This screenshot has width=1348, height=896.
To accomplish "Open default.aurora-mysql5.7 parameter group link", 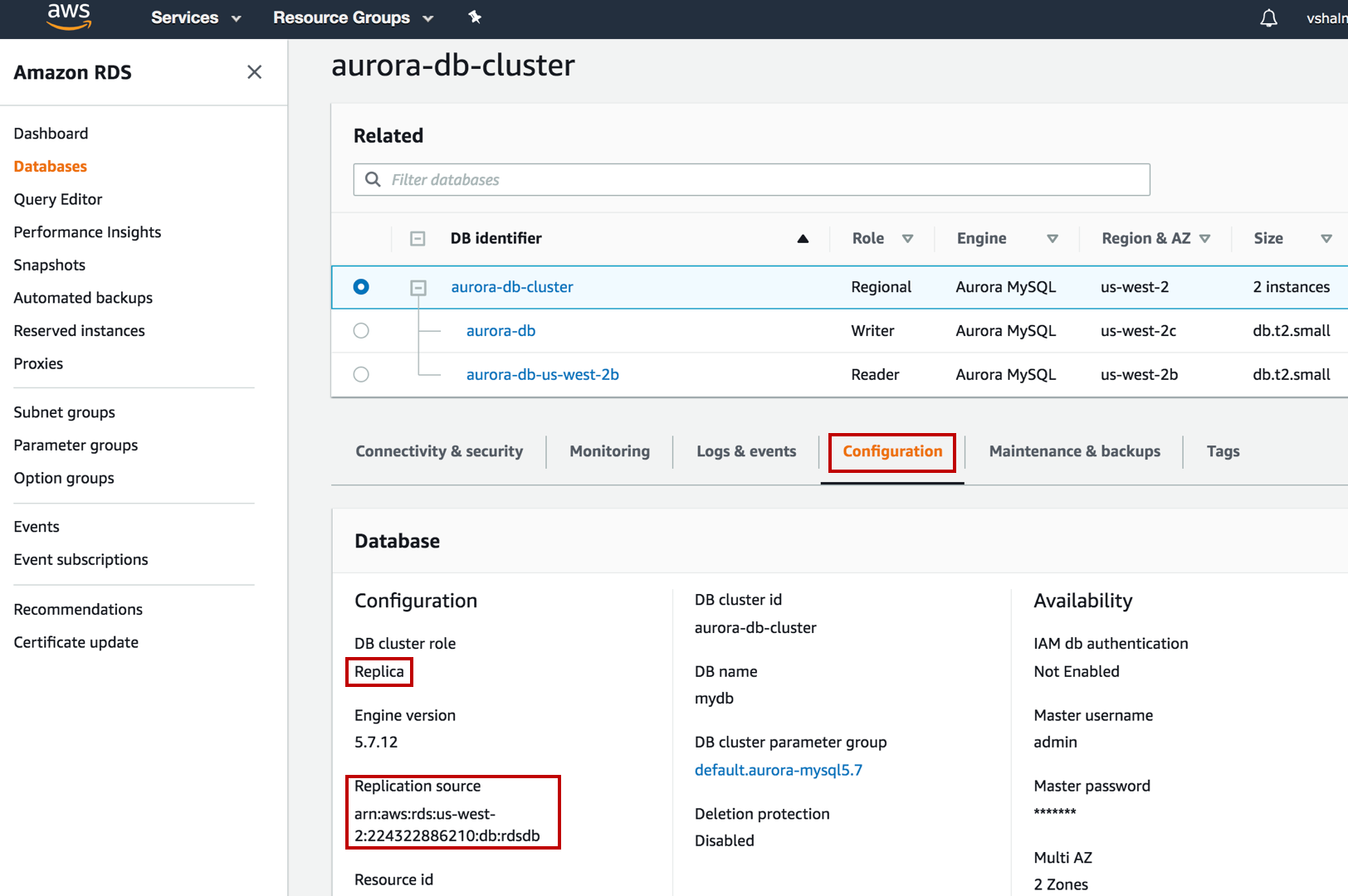I will point(778,770).
